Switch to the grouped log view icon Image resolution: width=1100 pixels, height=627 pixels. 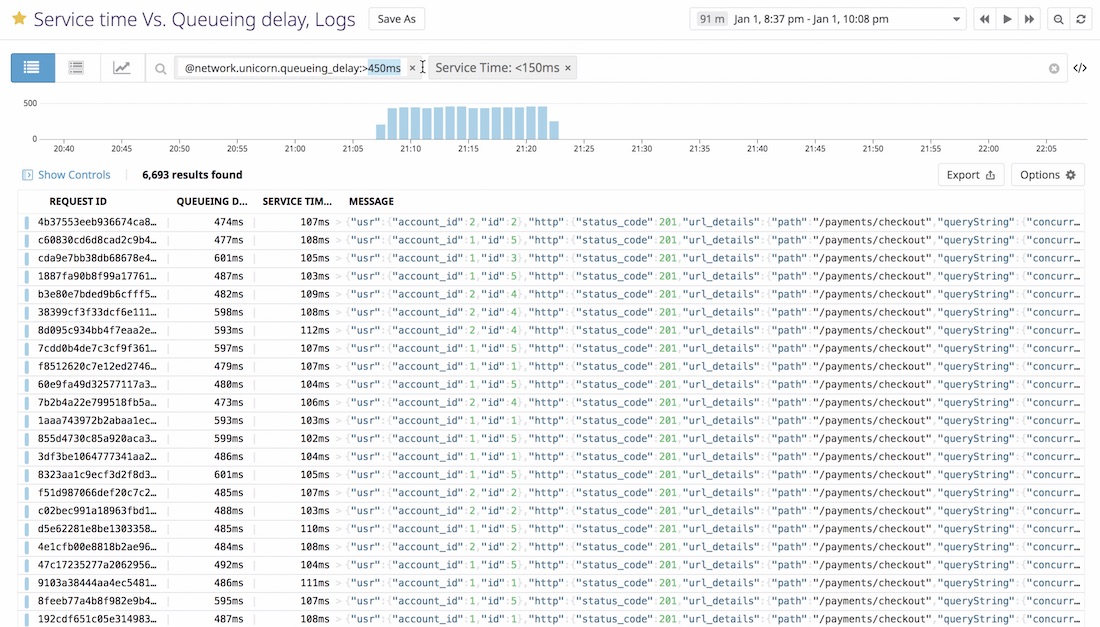(x=76, y=67)
